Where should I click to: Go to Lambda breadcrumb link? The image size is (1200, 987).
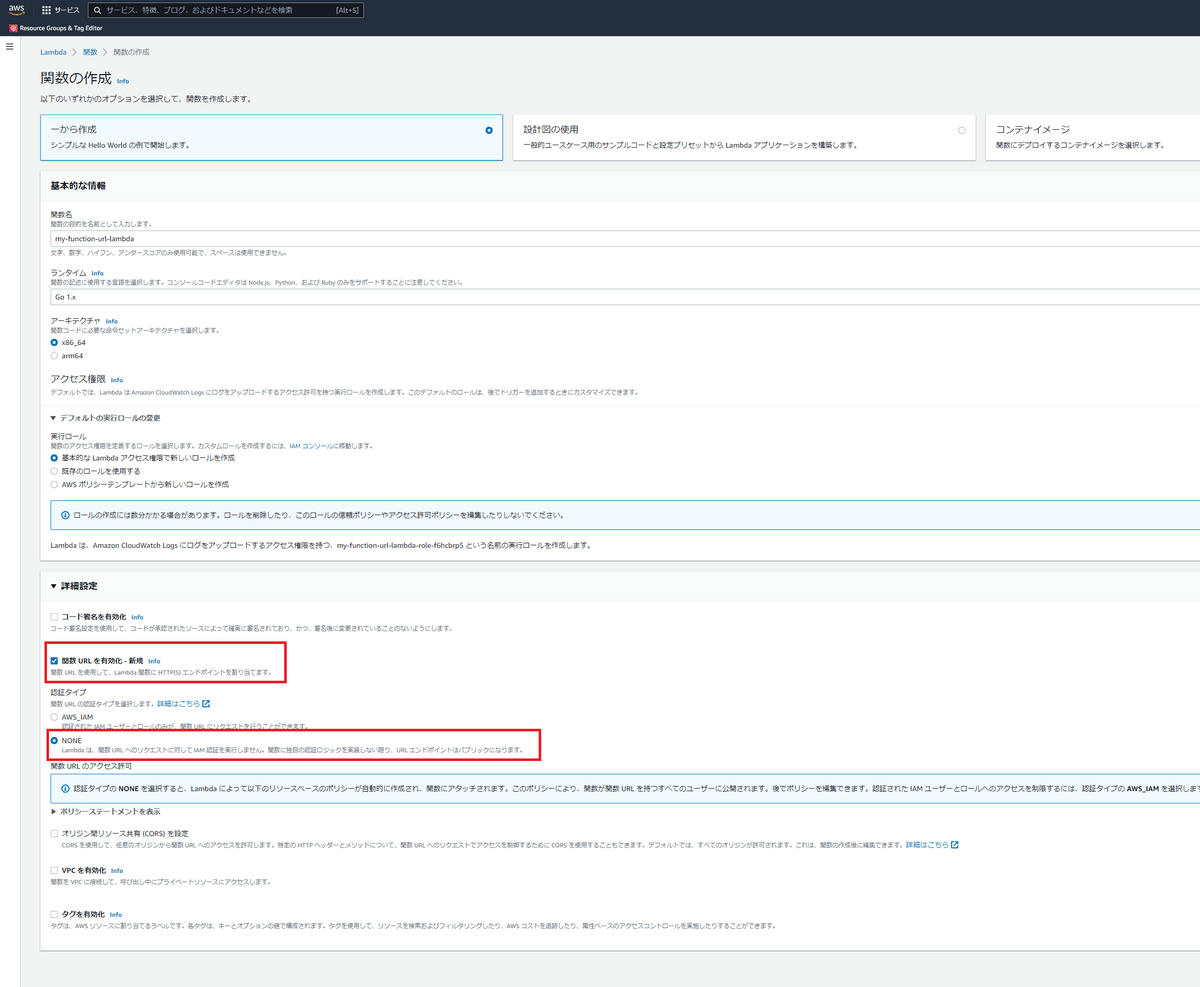[x=53, y=51]
